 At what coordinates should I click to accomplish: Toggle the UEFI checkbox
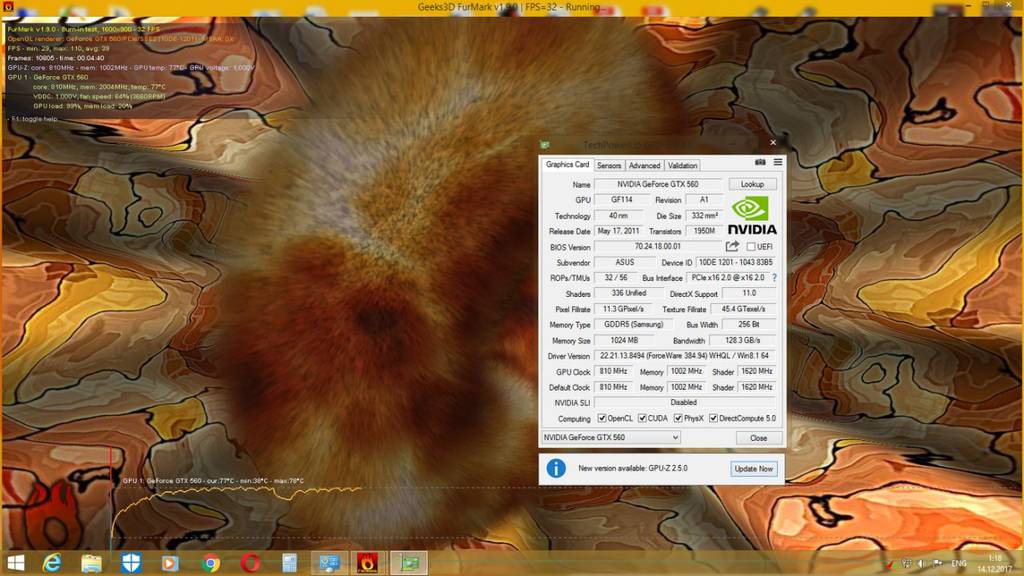[750, 247]
